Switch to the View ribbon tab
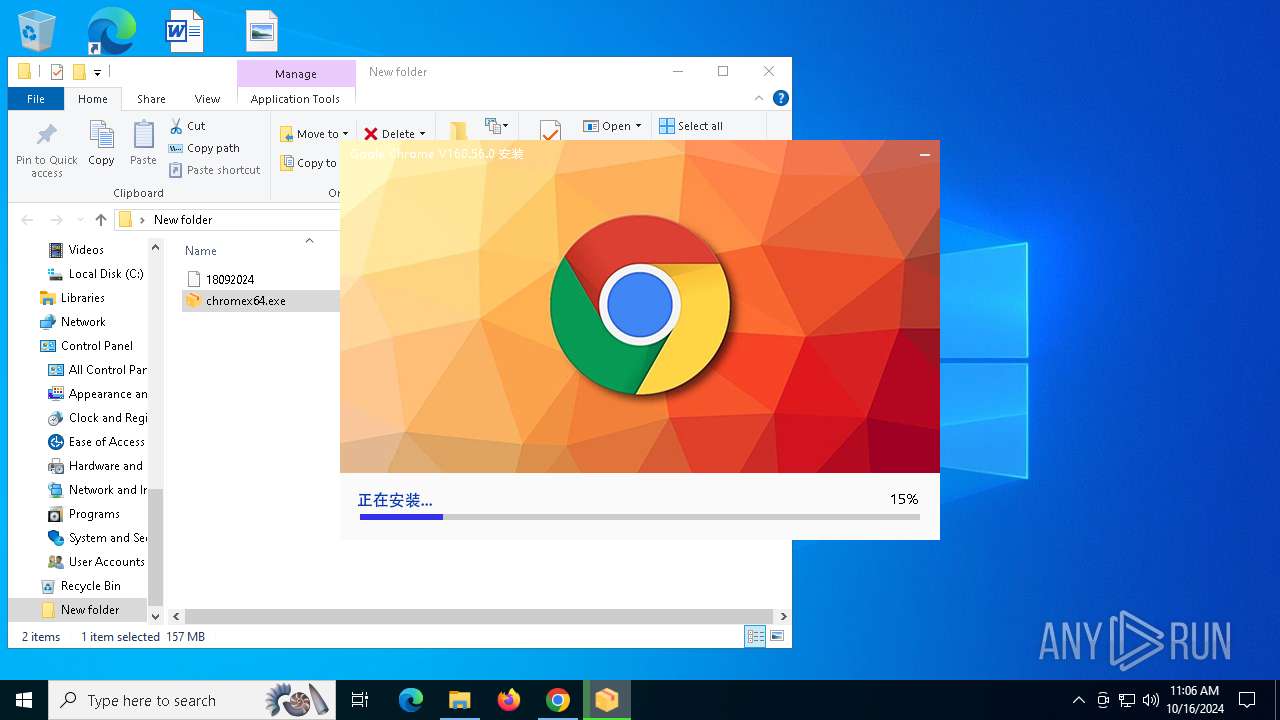The height and width of the screenshot is (720, 1280). click(x=207, y=99)
